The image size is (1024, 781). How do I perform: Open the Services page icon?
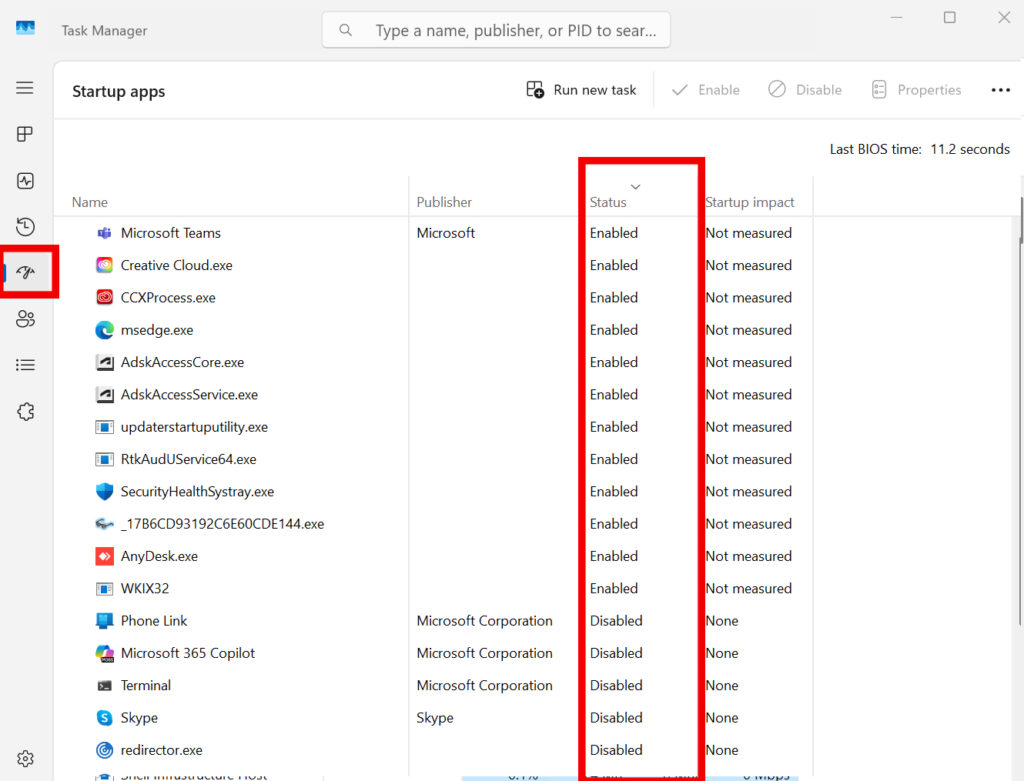pyautogui.click(x=25, y=412)
